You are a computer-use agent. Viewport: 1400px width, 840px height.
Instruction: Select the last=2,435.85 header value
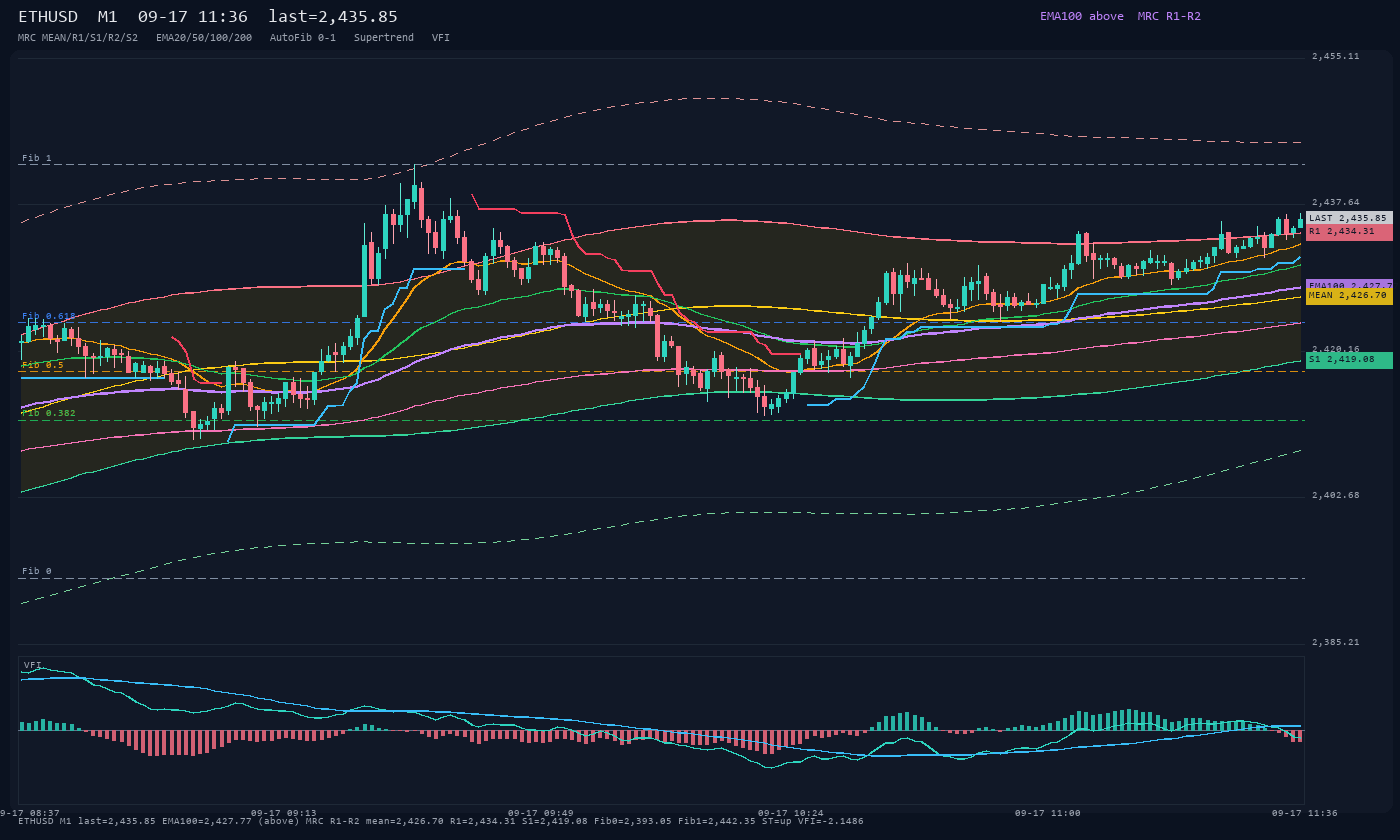[x=333, y=17]
